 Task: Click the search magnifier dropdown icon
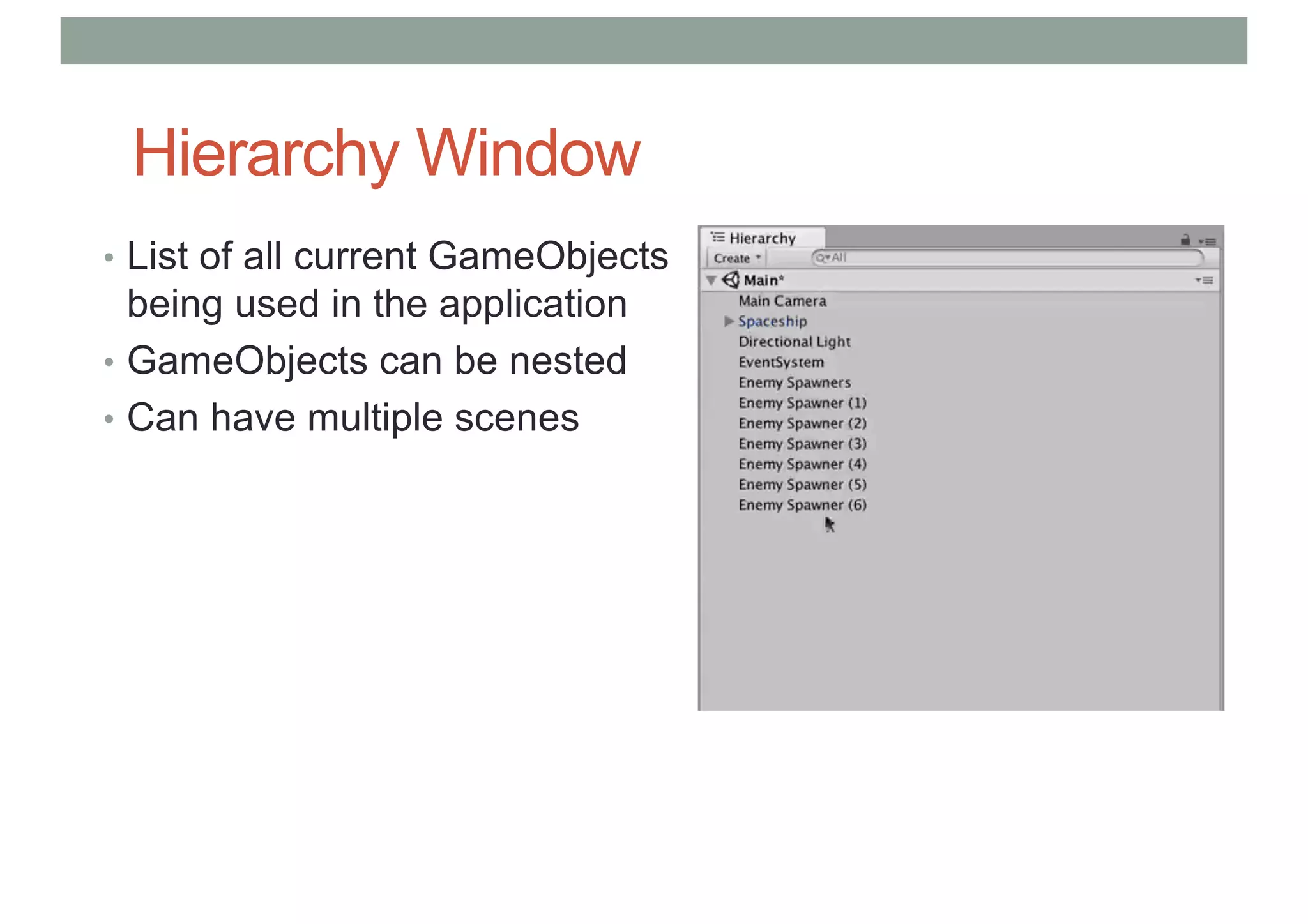[822, 258]
